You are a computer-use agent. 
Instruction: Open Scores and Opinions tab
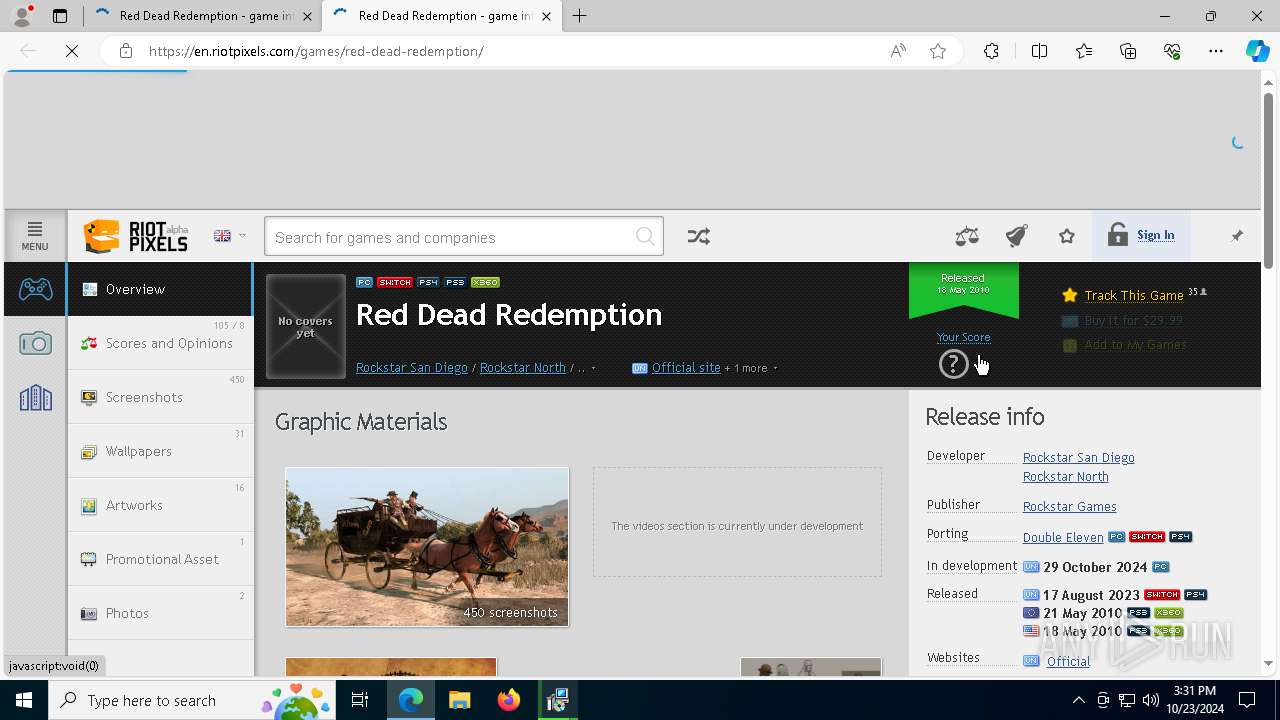coord(160,343)
